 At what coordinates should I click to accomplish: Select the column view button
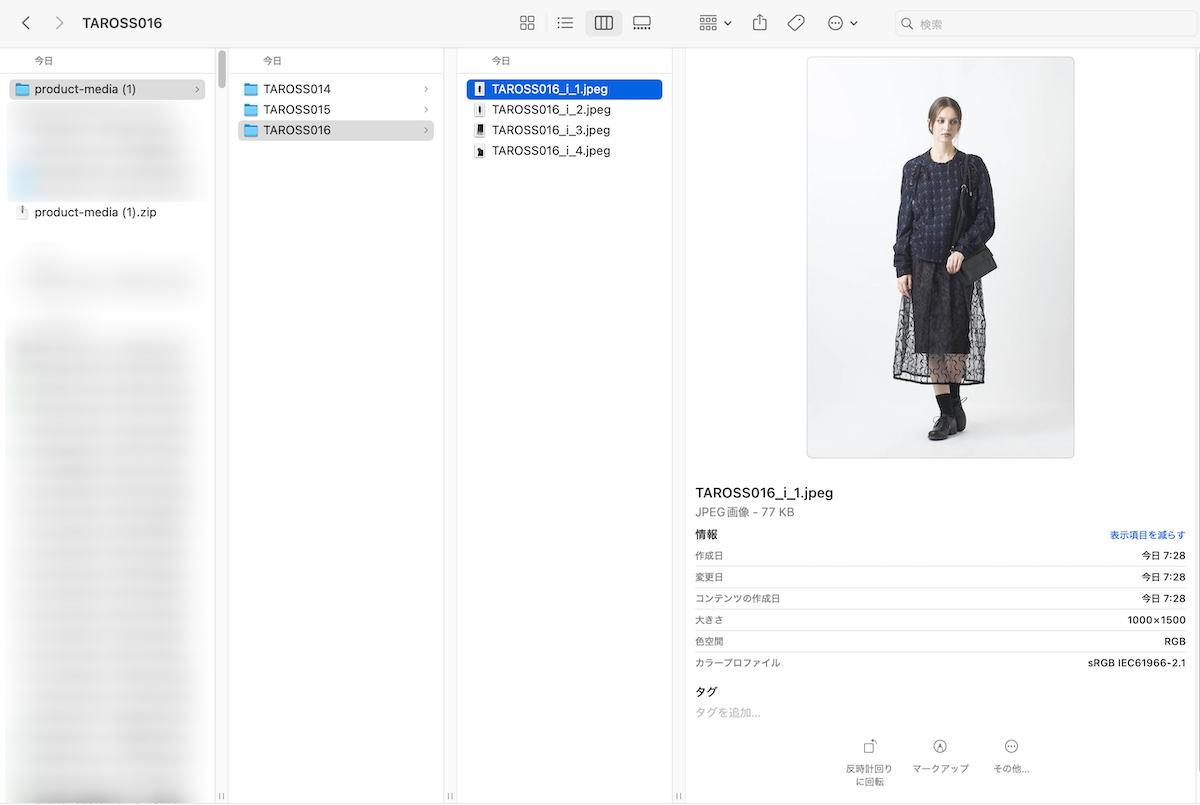603,23
